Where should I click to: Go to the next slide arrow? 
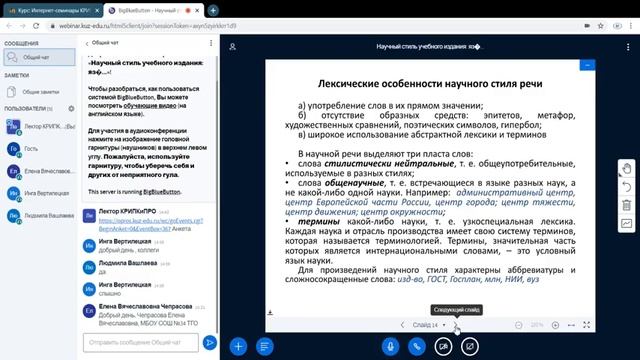coord(456,325)
